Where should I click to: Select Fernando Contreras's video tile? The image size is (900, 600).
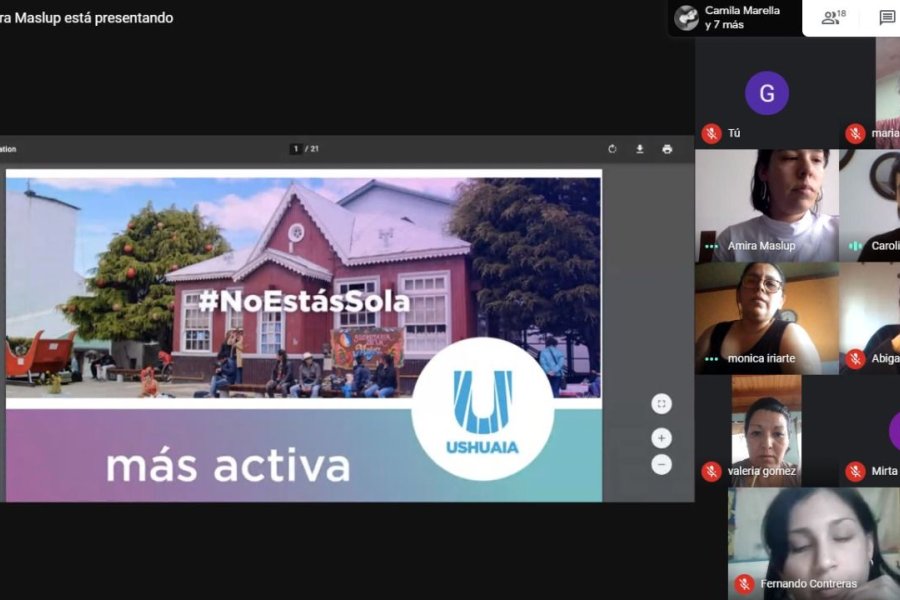(x=814, y=544)
